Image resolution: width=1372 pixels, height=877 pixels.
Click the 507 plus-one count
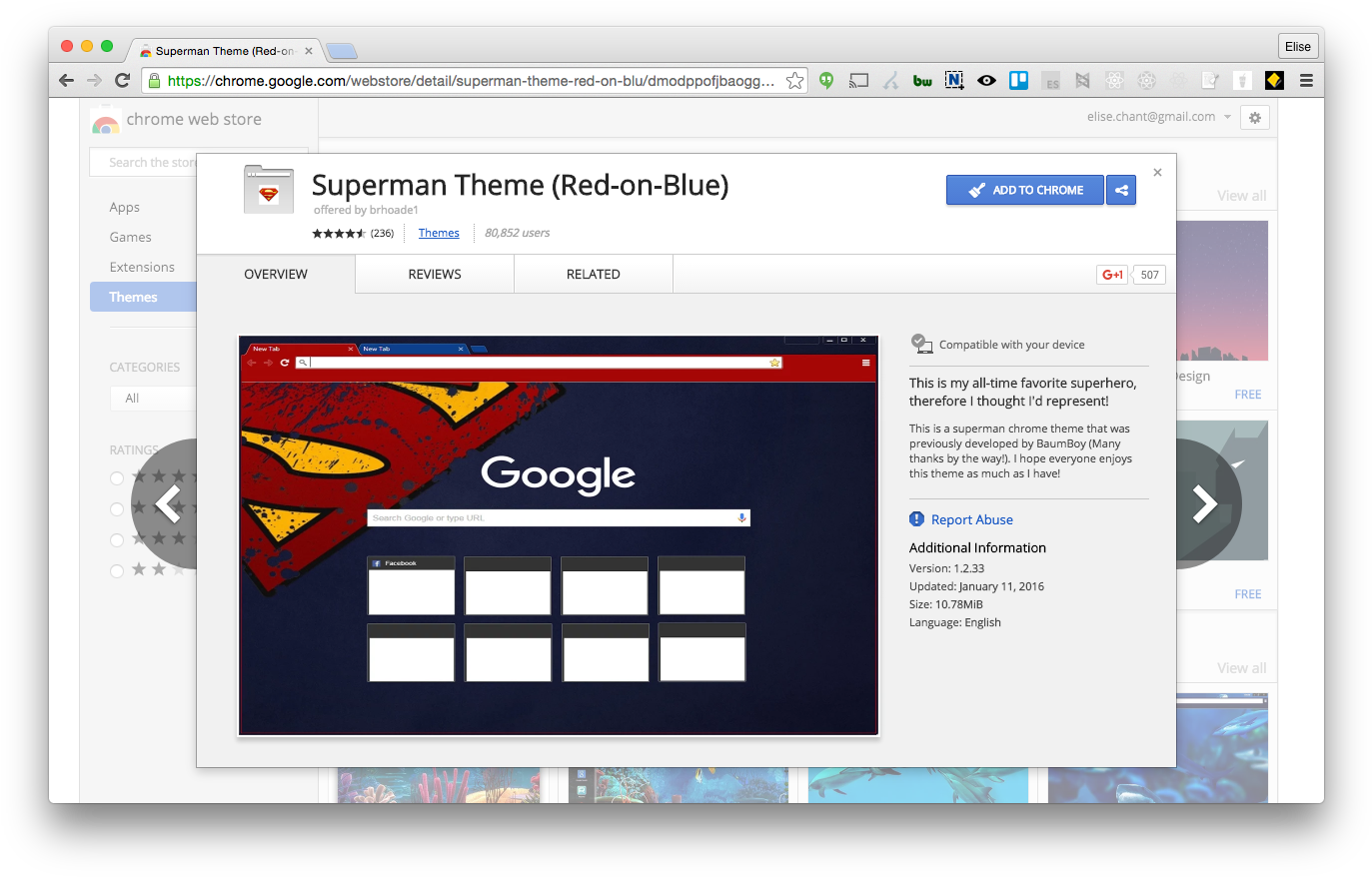coord(1150,275)
